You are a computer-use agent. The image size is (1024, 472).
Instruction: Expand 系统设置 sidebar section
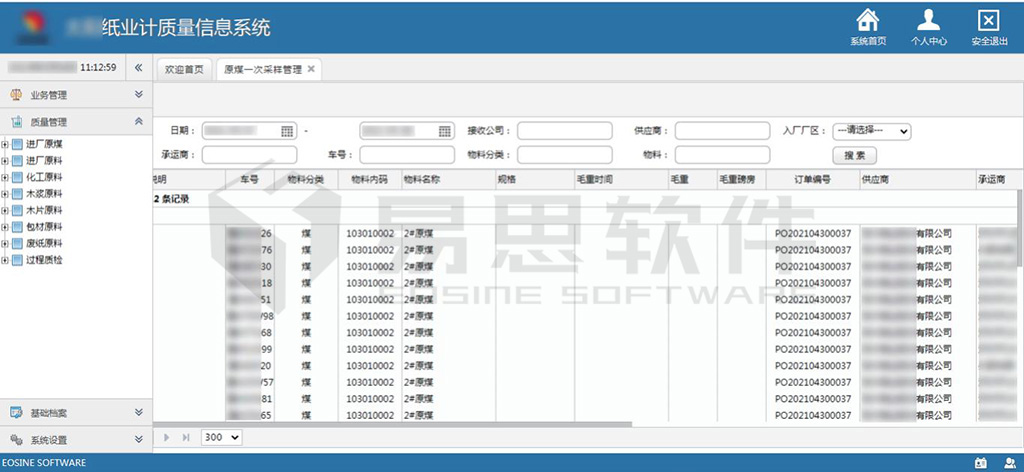tap(139, 440)
